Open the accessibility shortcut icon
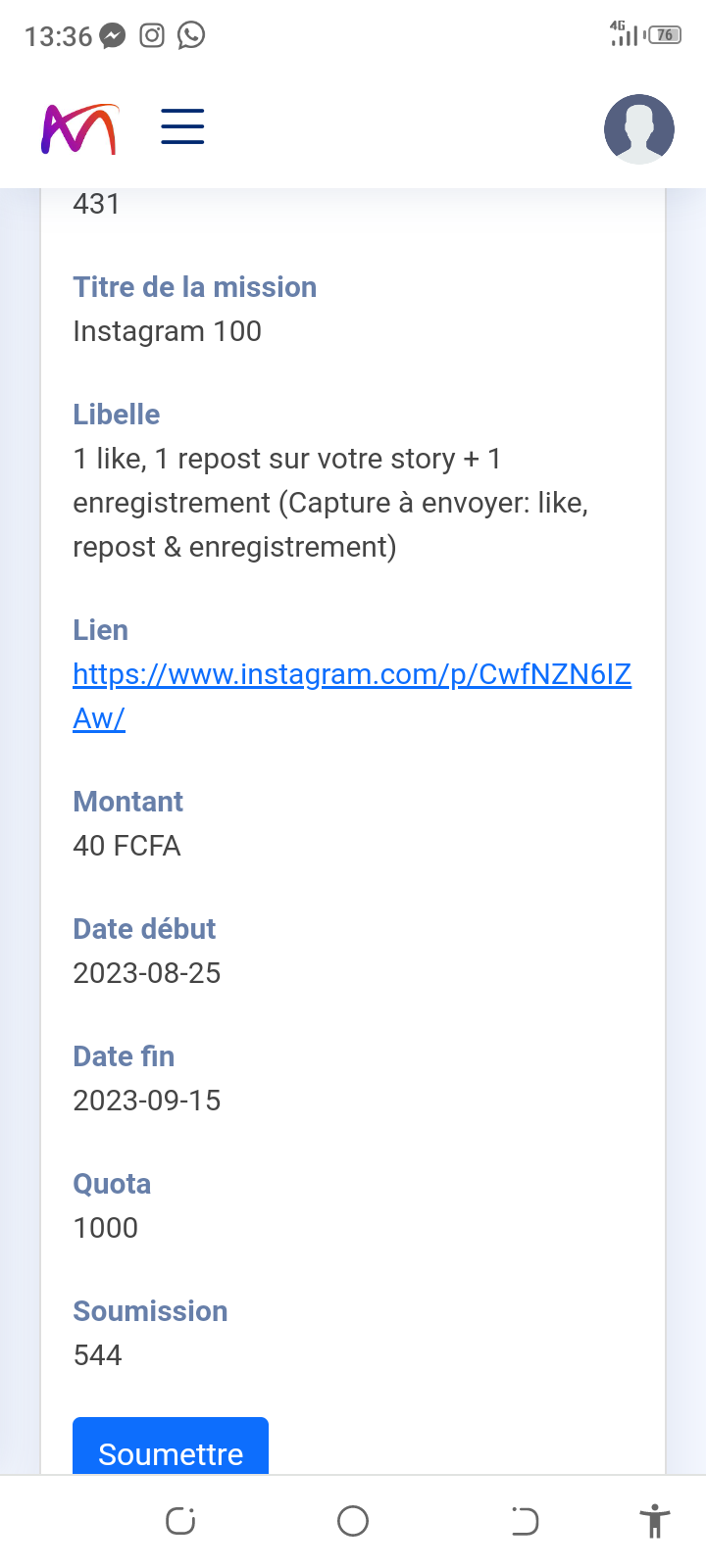Screen dimensions: 706x1568 coord(654,1521)
